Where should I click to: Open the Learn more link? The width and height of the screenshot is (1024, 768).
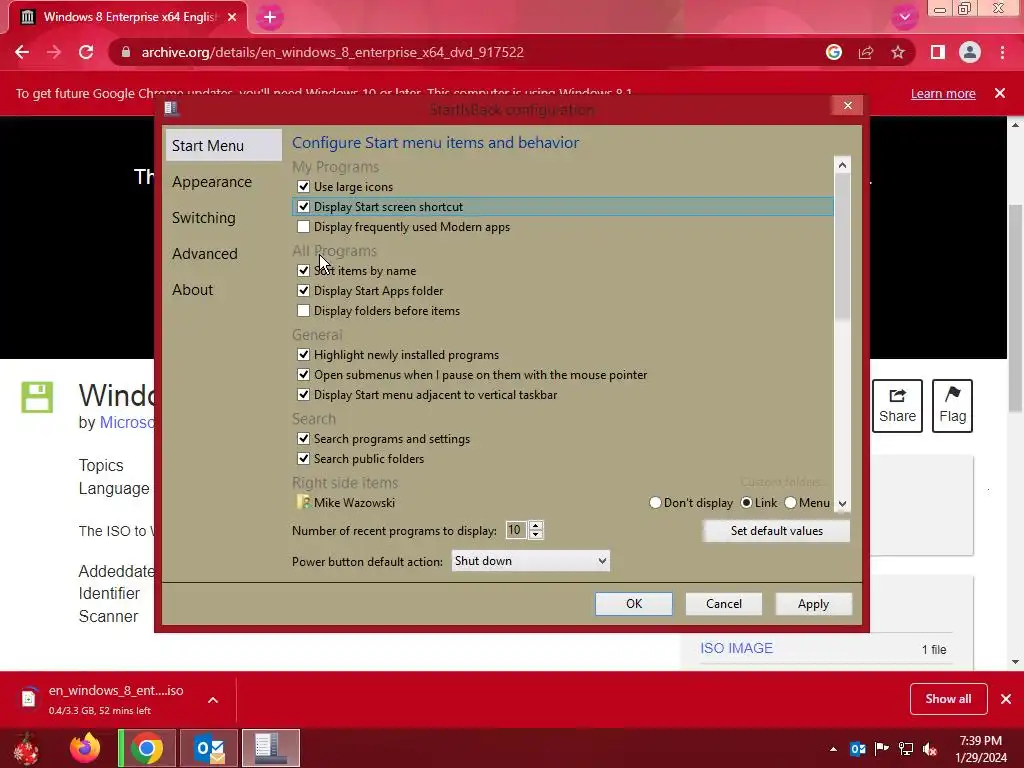[943, 93]
